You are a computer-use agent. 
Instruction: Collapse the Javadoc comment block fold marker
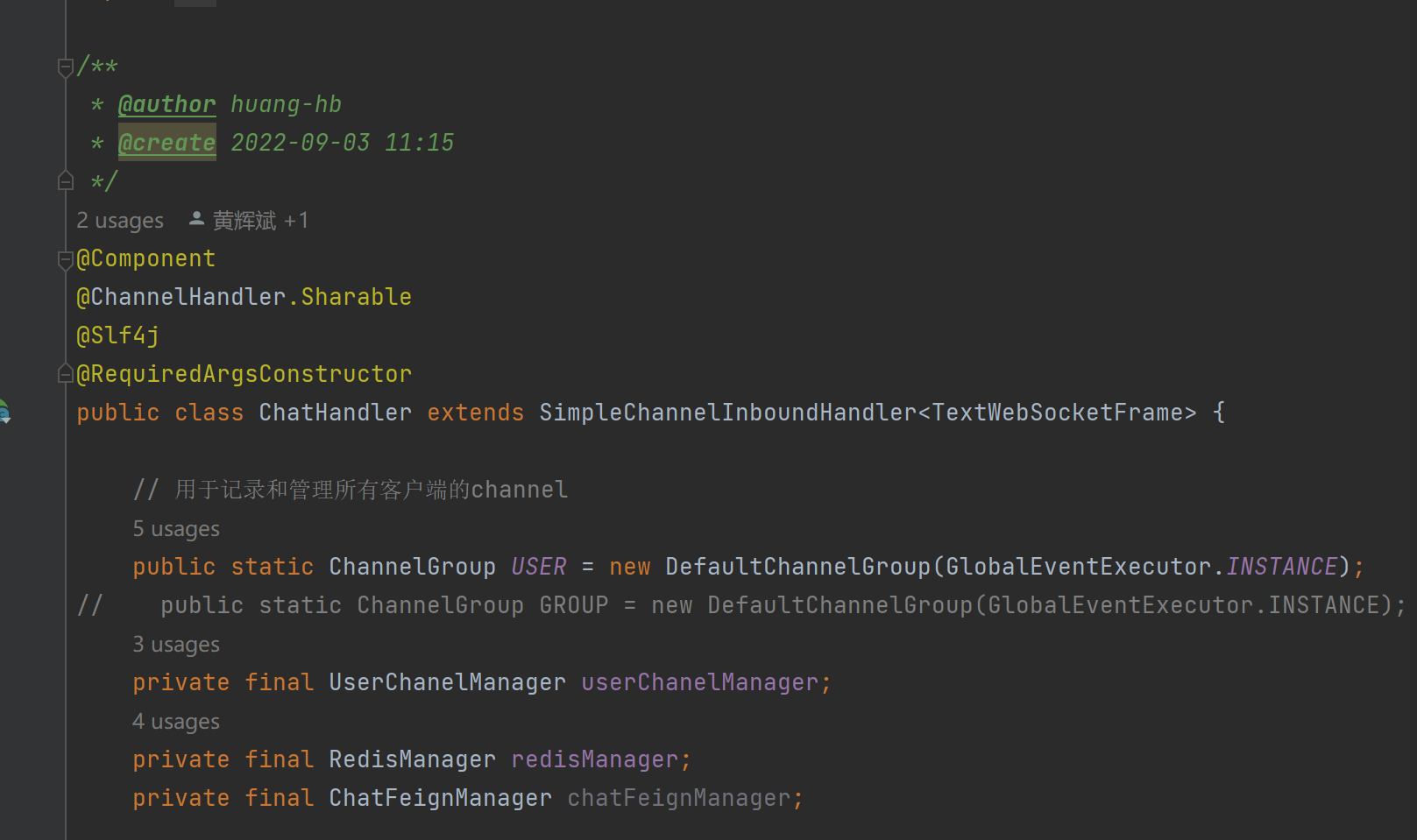66,67
